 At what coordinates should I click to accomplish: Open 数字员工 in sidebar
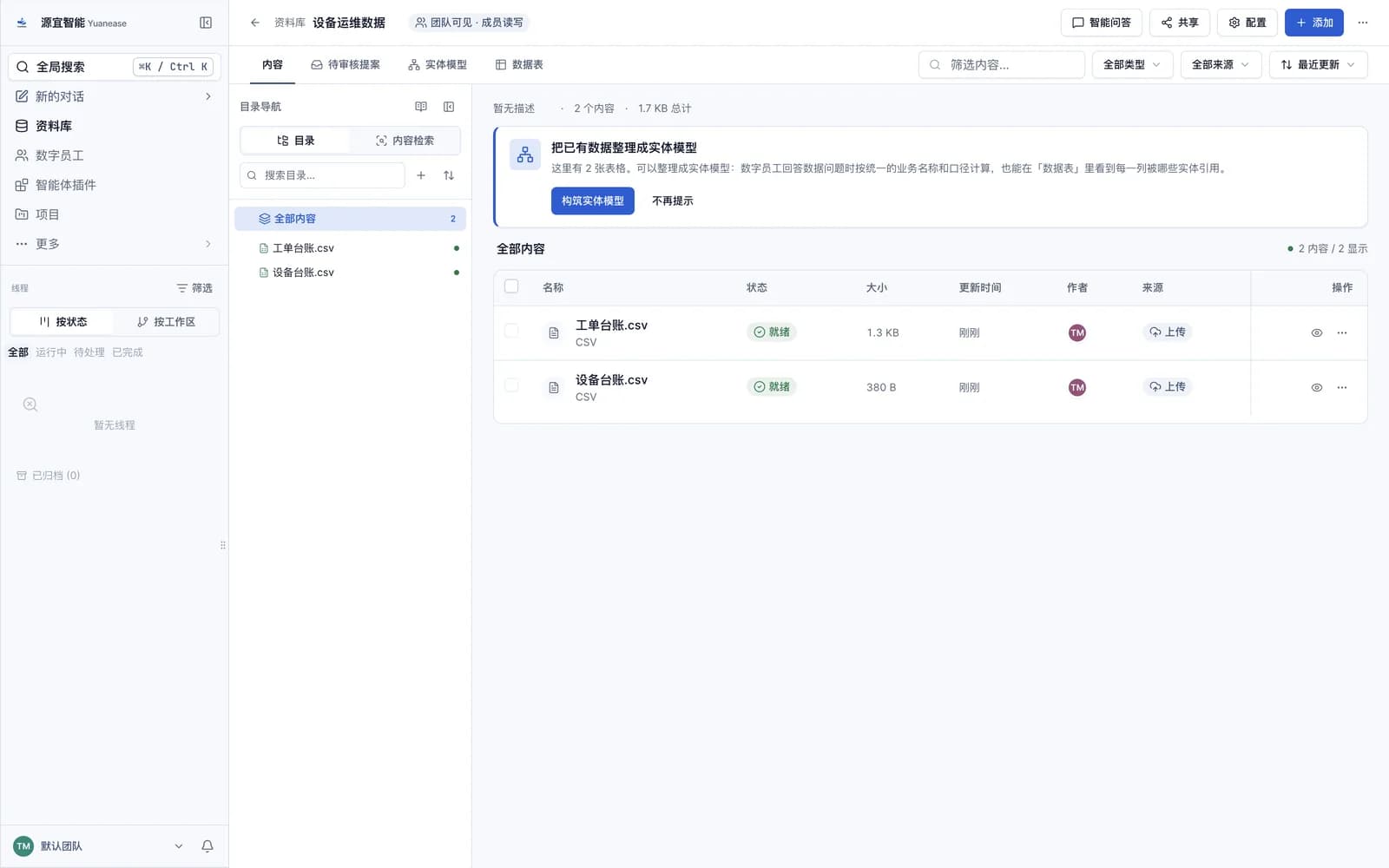click(x=115, y=155)
